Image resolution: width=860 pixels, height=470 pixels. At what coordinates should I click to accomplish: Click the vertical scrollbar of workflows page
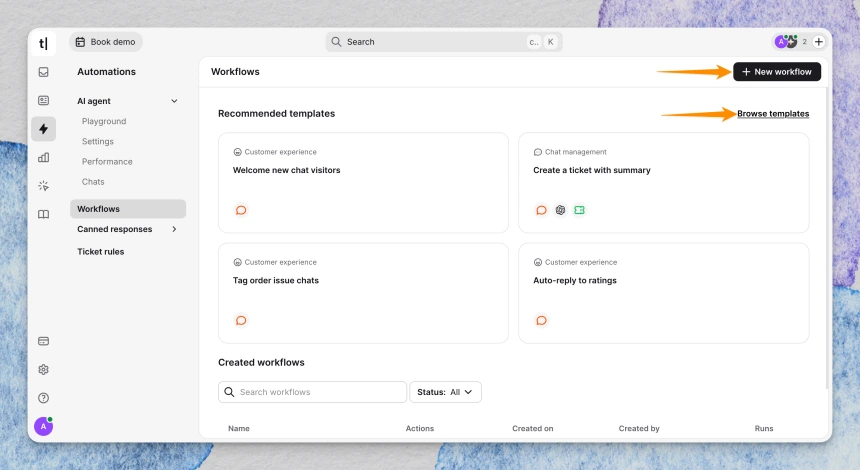coord(827,239)
